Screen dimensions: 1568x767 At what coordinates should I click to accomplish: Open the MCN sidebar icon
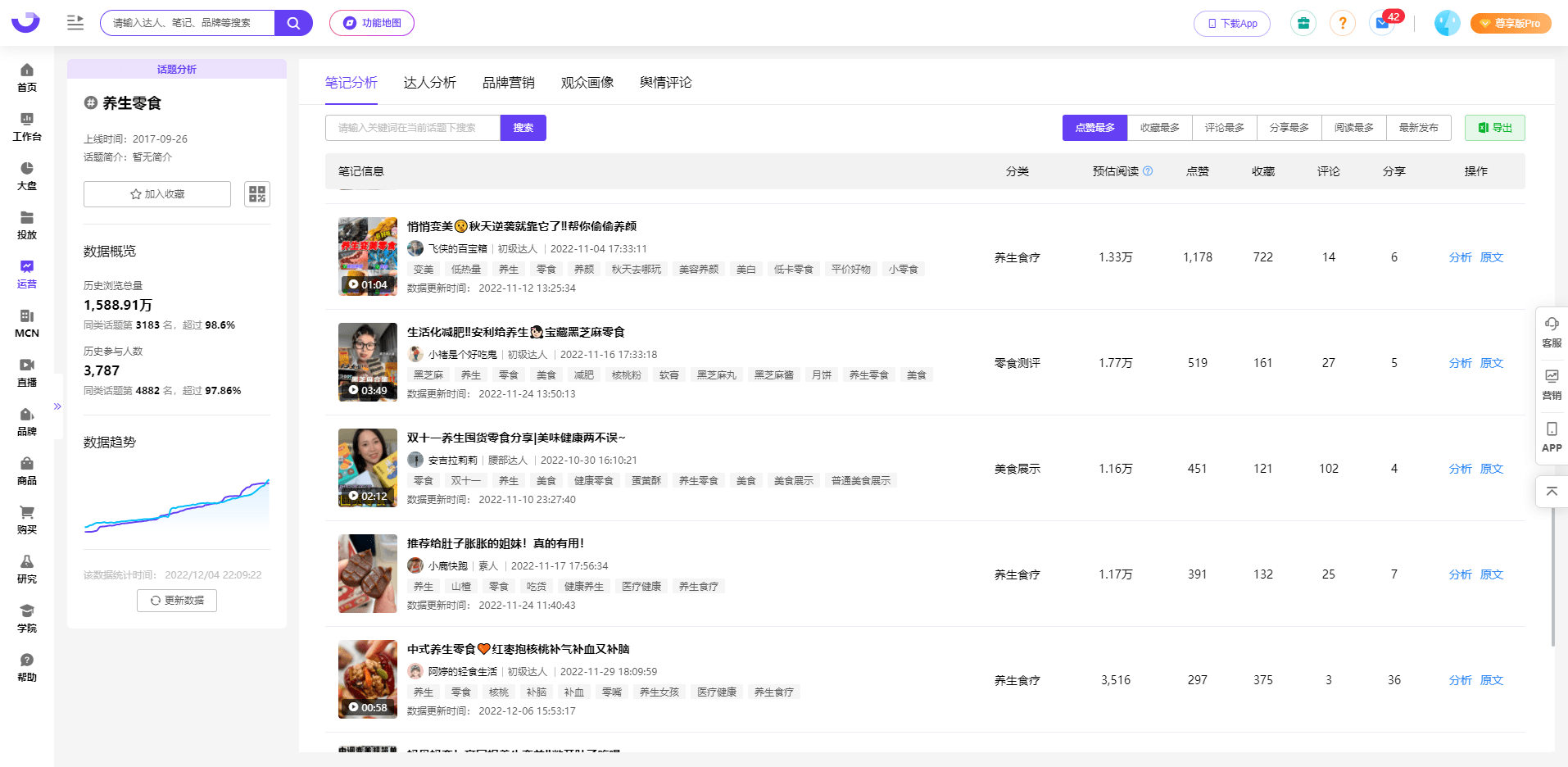pos(27,324)
